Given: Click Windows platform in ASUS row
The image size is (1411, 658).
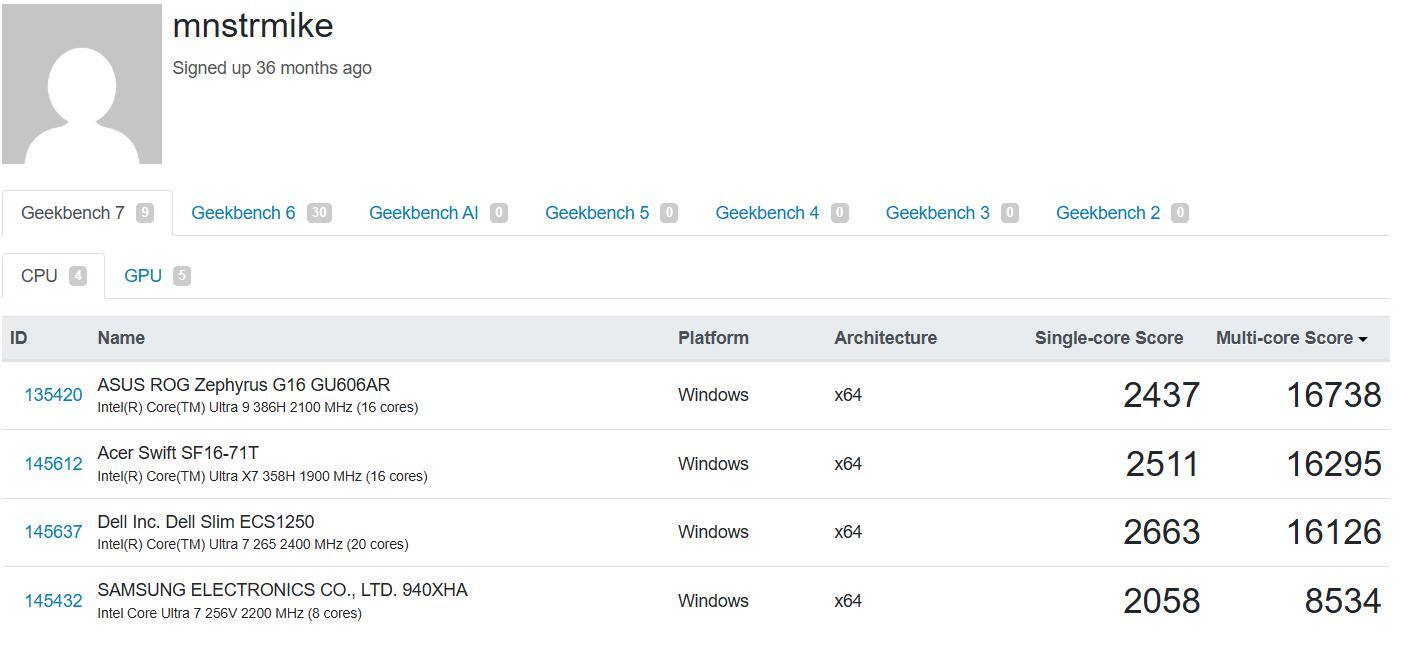Looking at the screenshot, I should [713, 395].
